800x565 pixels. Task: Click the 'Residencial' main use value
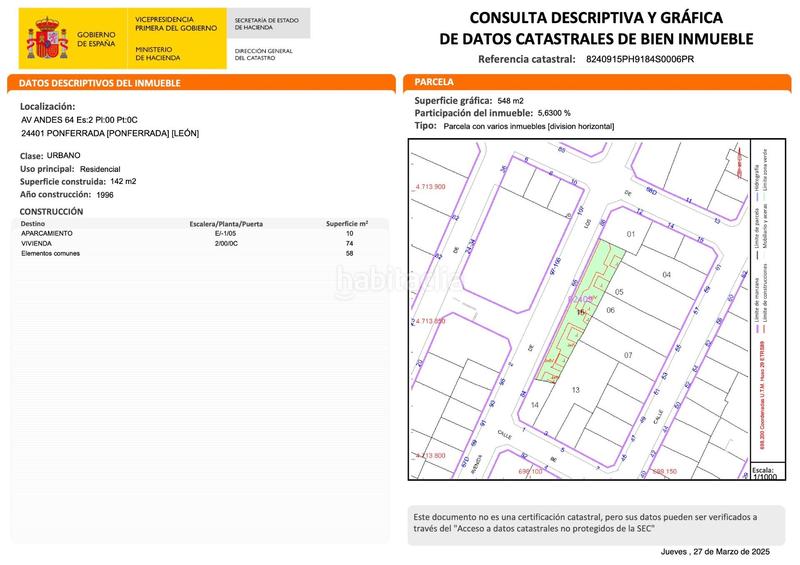pyautogui.click(x=100, y=169)
